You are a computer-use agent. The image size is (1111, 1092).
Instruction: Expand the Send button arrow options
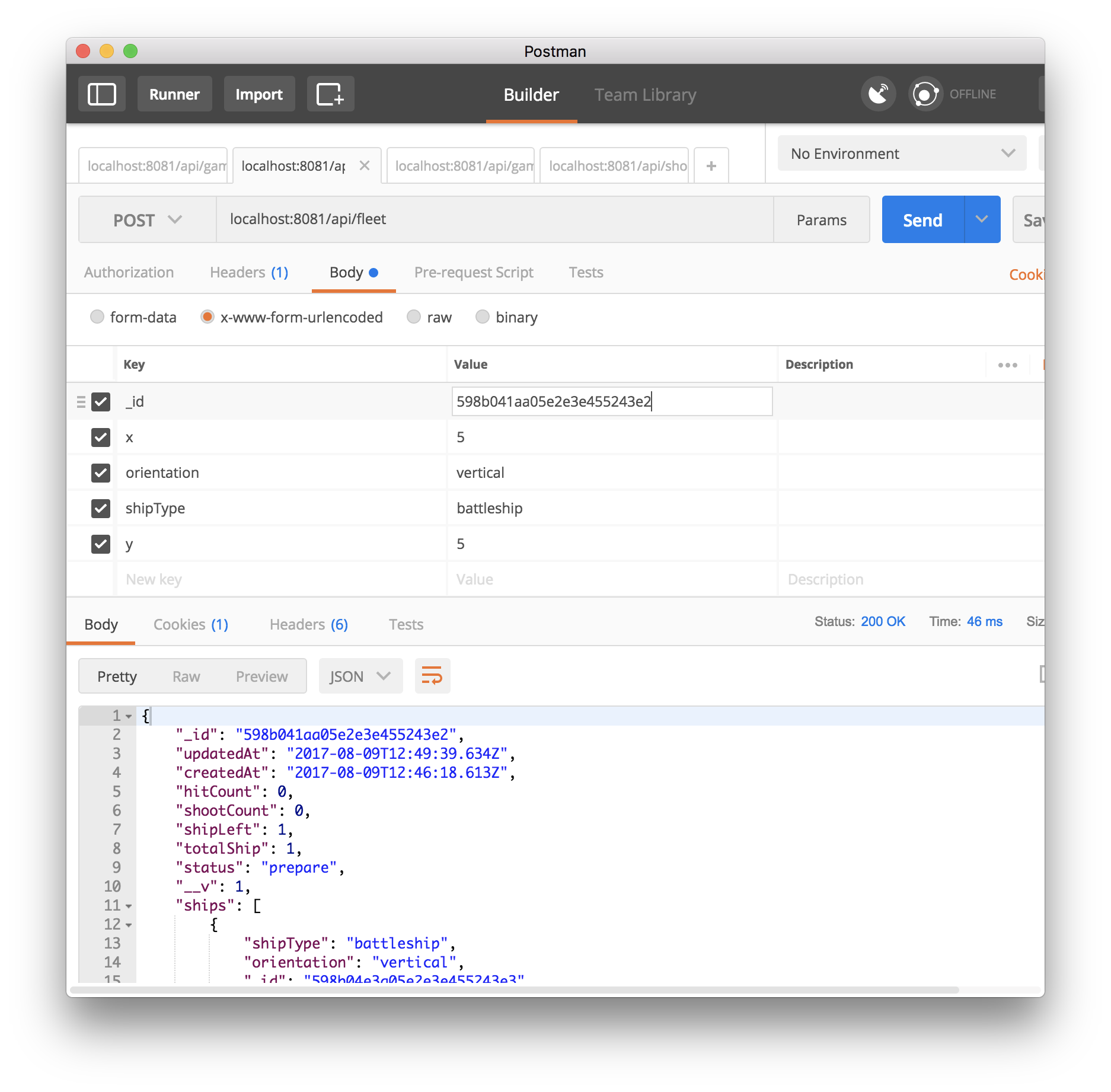pos(982,219)
